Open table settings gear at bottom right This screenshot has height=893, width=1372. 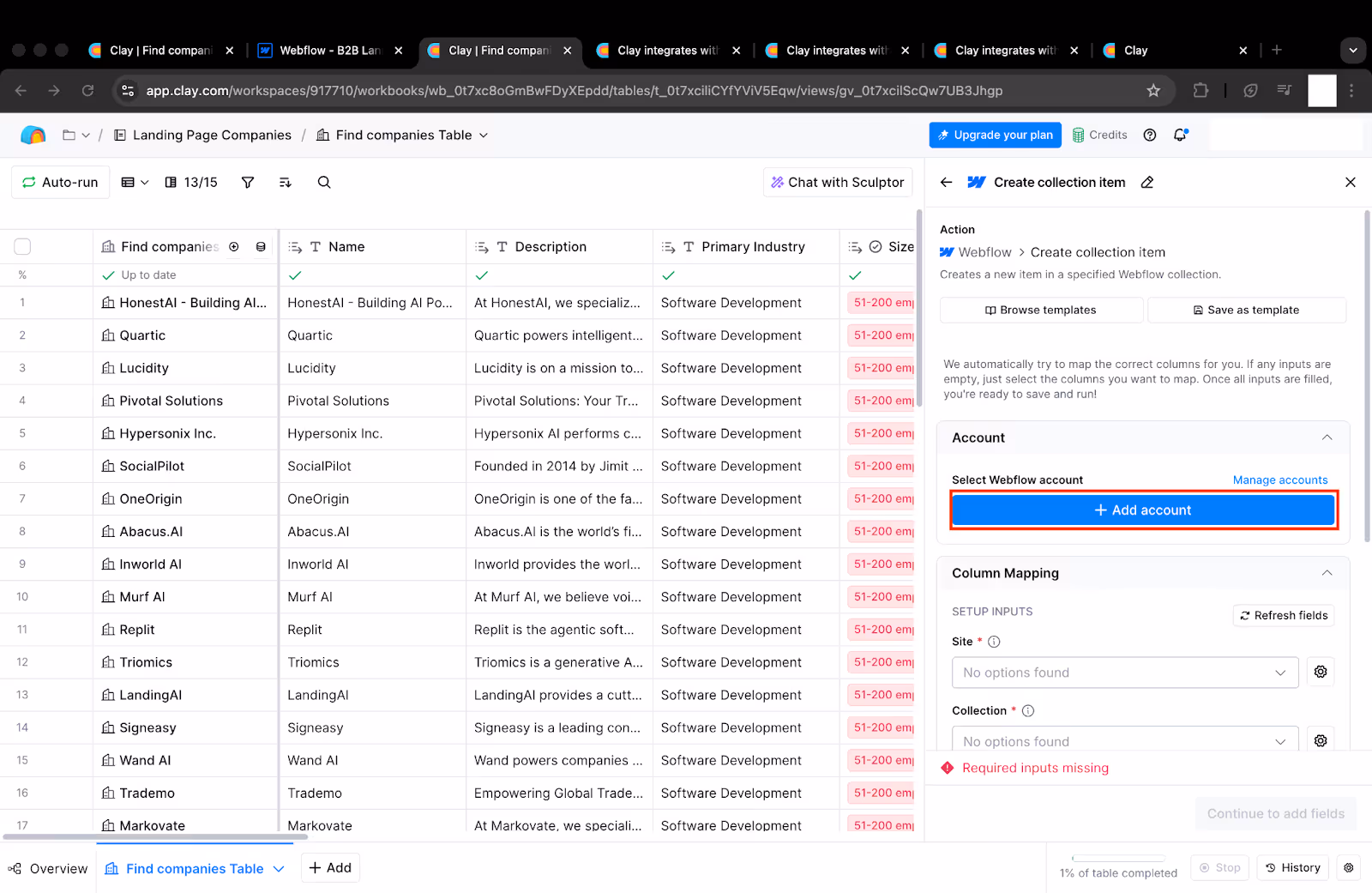[x=1349, y=867]
